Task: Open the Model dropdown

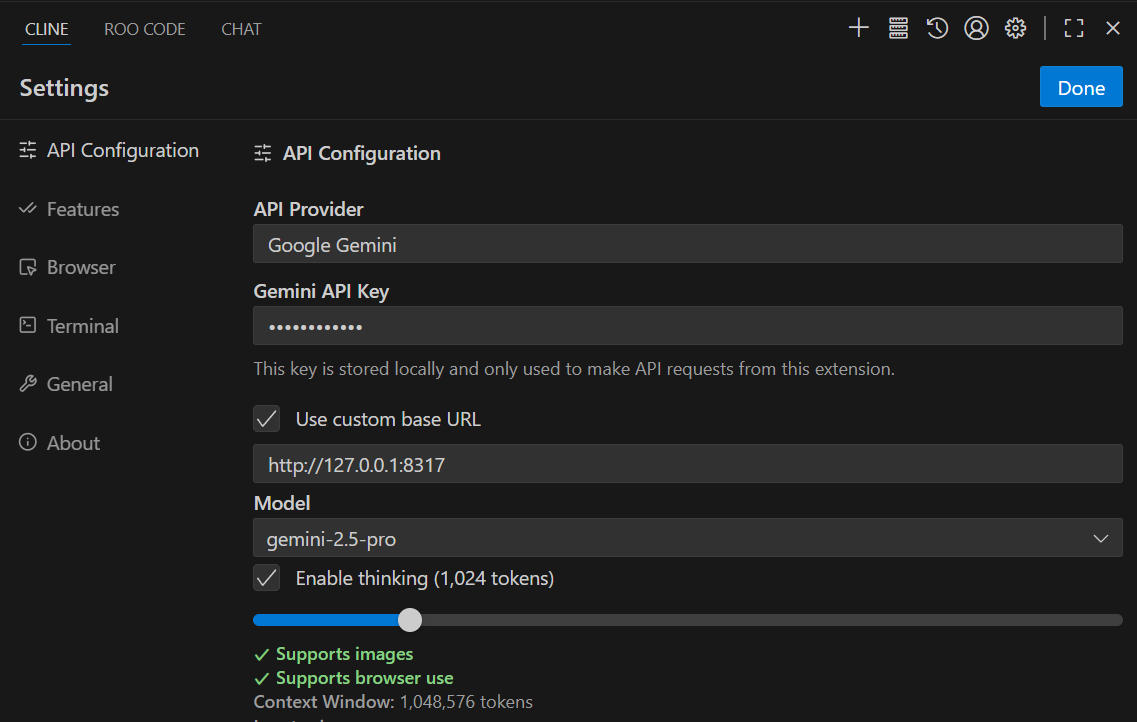Action: (687, 537)
